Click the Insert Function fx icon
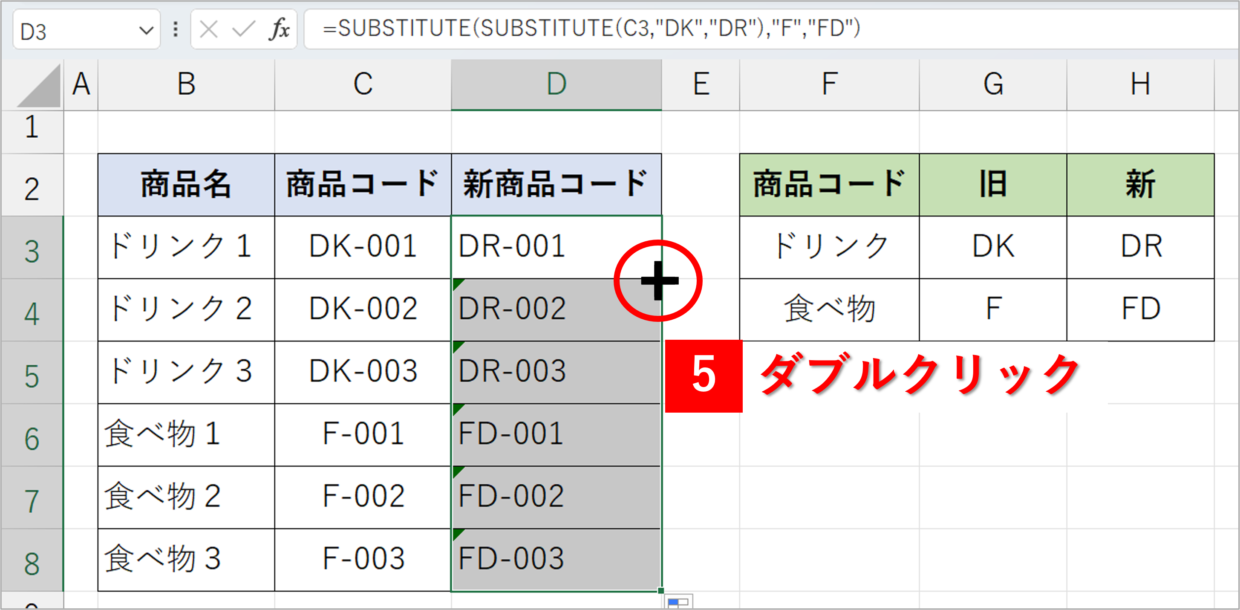This screenshot has width=1240, height=610. 280,30
